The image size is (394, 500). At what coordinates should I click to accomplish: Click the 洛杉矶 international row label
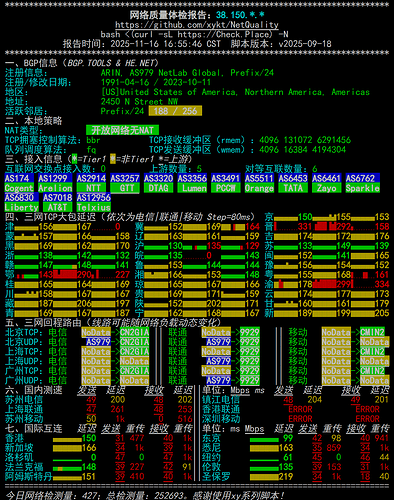[x=19, y=457]
